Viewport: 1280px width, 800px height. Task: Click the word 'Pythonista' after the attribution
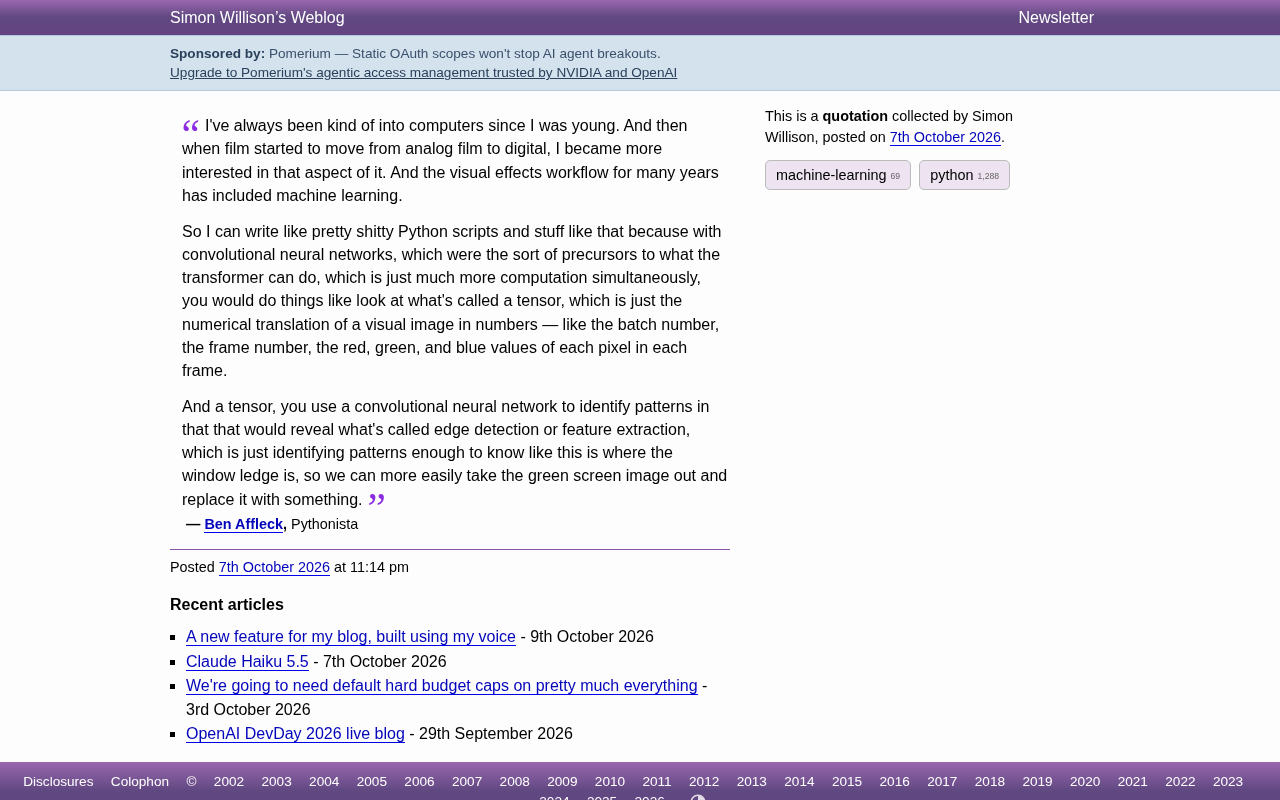324,524
